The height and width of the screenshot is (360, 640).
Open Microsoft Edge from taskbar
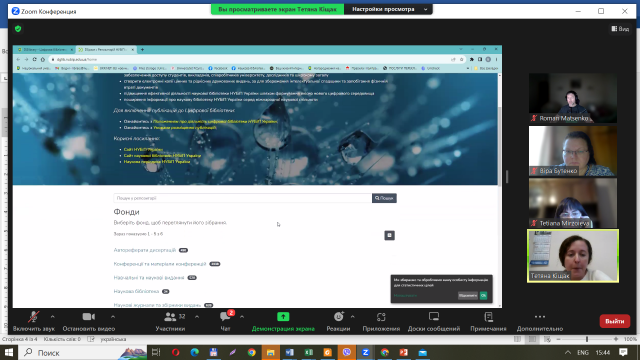click(x=195, y=352)
